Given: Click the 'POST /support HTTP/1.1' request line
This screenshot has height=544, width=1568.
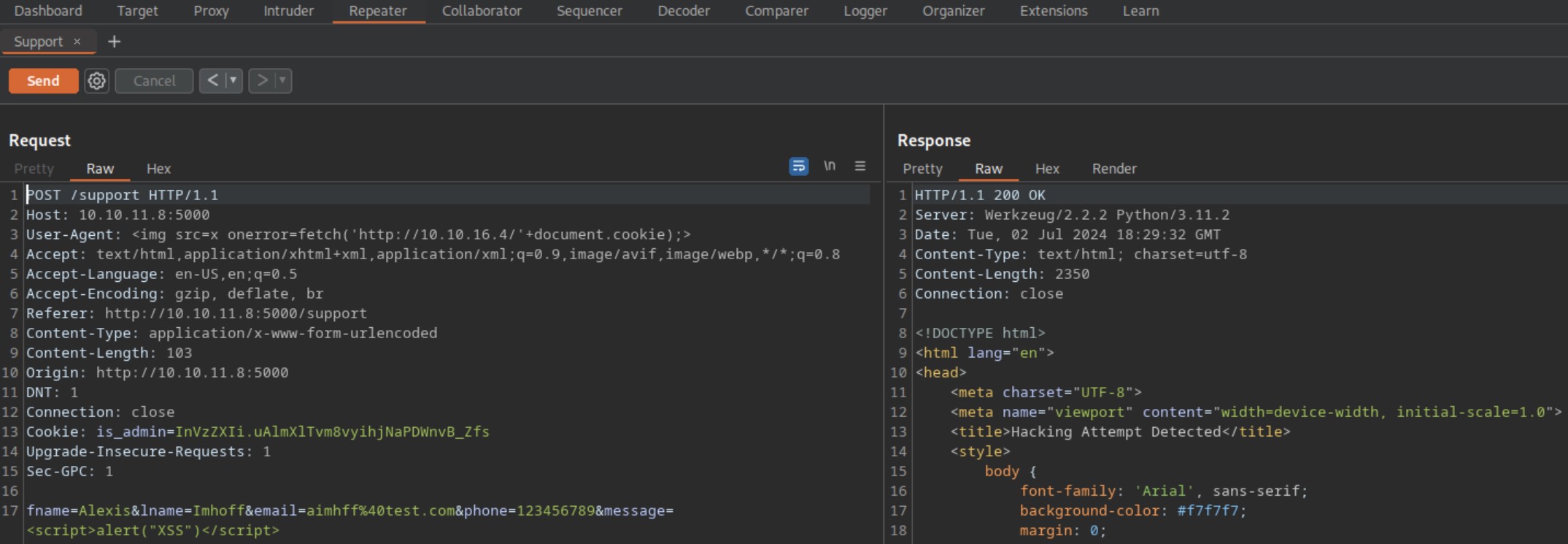Looking at the screenshot, I should [122, 195].
